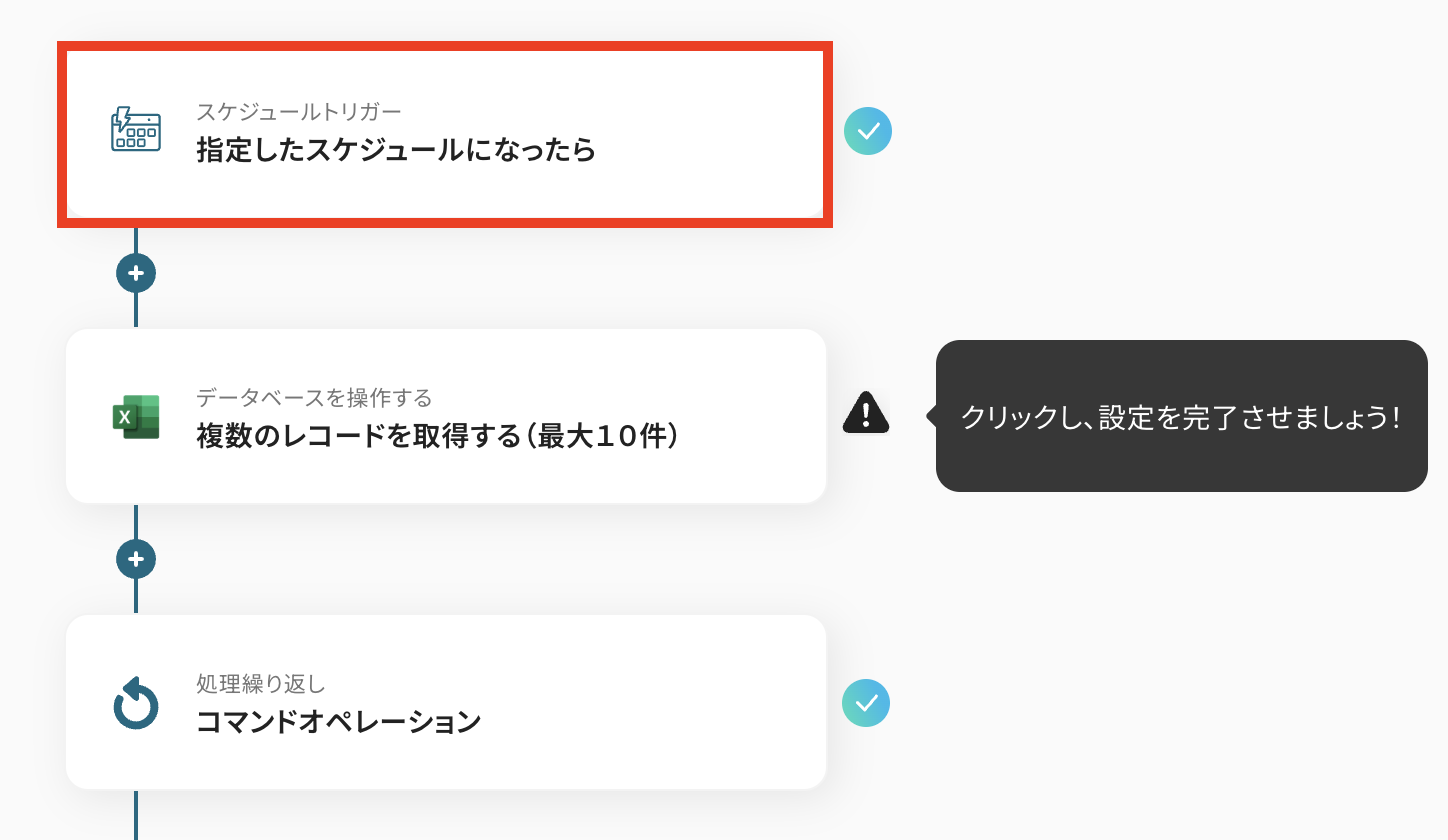Click the スケジュールトリガー subtitle label

tap(298, 111)
